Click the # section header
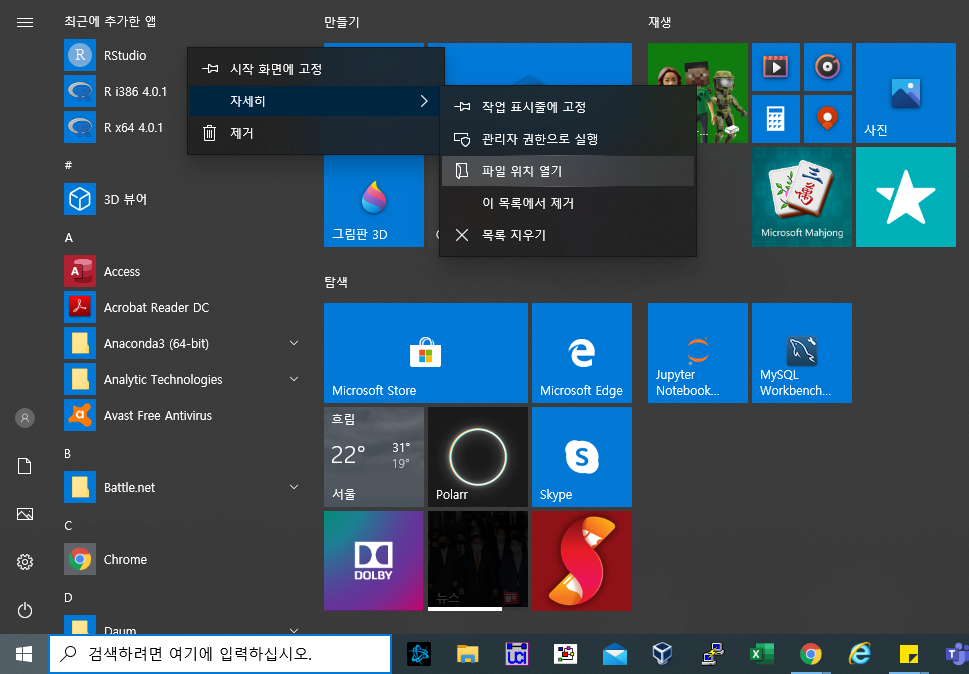This screenshot has width=969, height=674. [69, 166]
